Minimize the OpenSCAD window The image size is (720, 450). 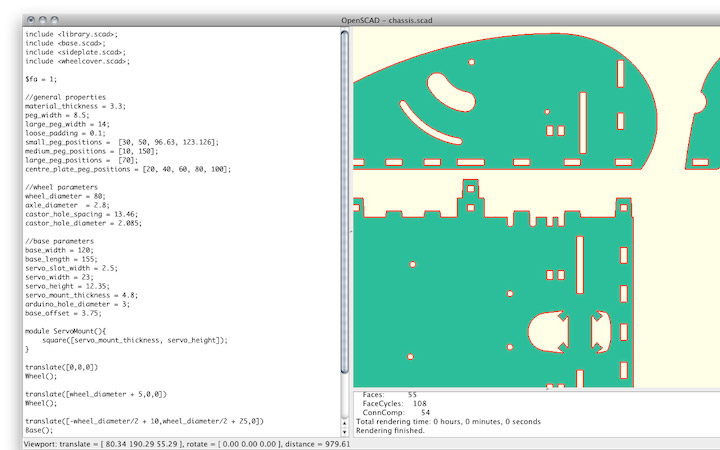(x=43, y=20)
